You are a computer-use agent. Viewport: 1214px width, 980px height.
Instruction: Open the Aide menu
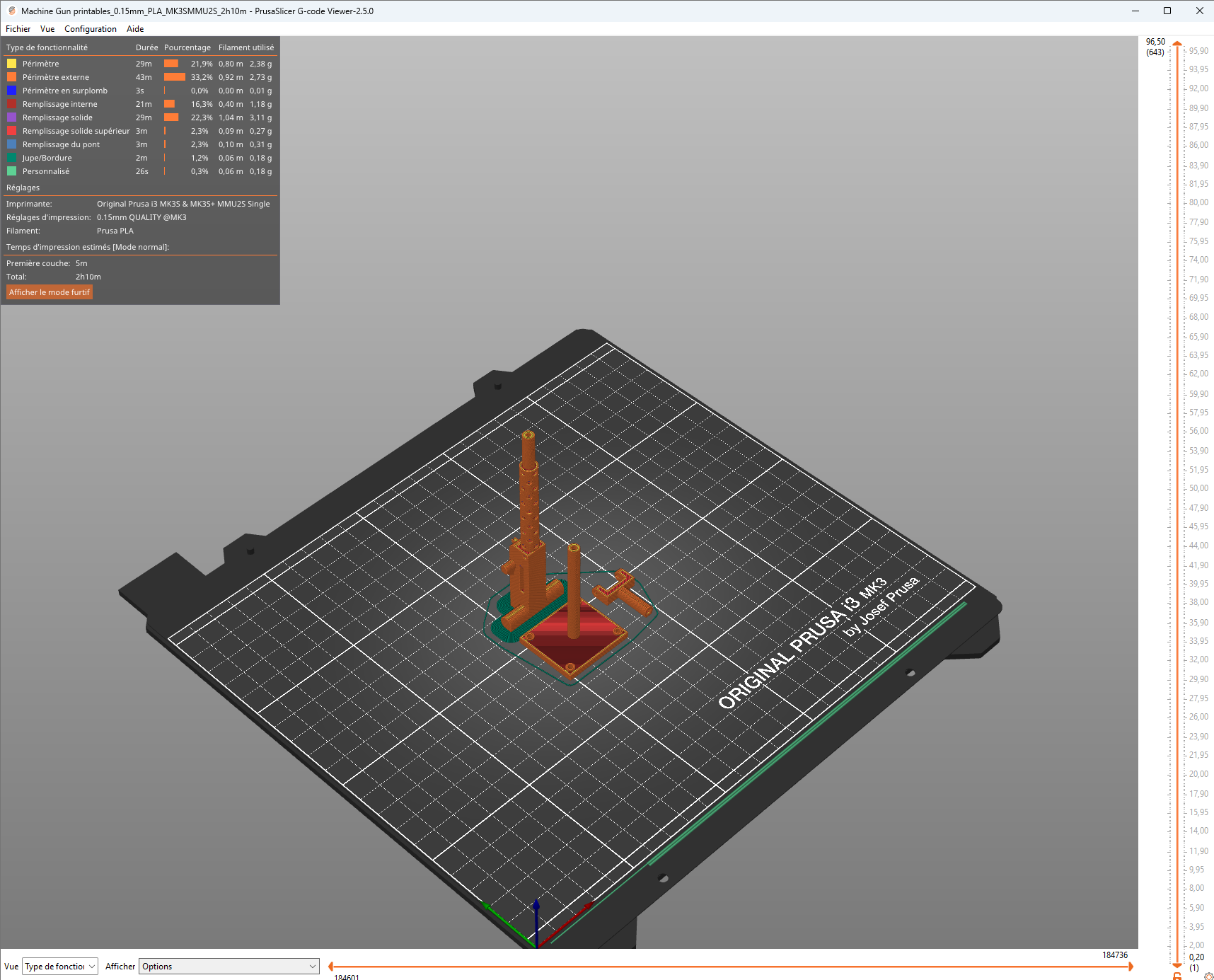pyautogui.click(x=135, y=29)
